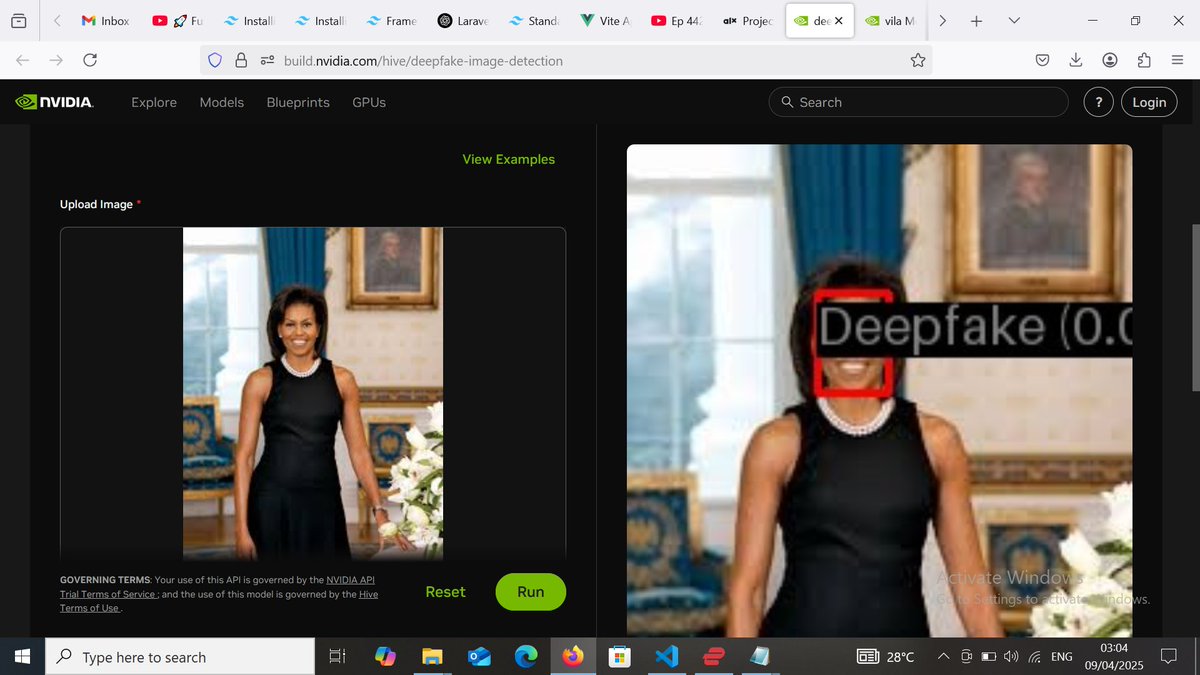This screenshot has width=1200, height=675.
Task: Show next tabs with the tab-strip right arrow
Action: pos(942,21)
